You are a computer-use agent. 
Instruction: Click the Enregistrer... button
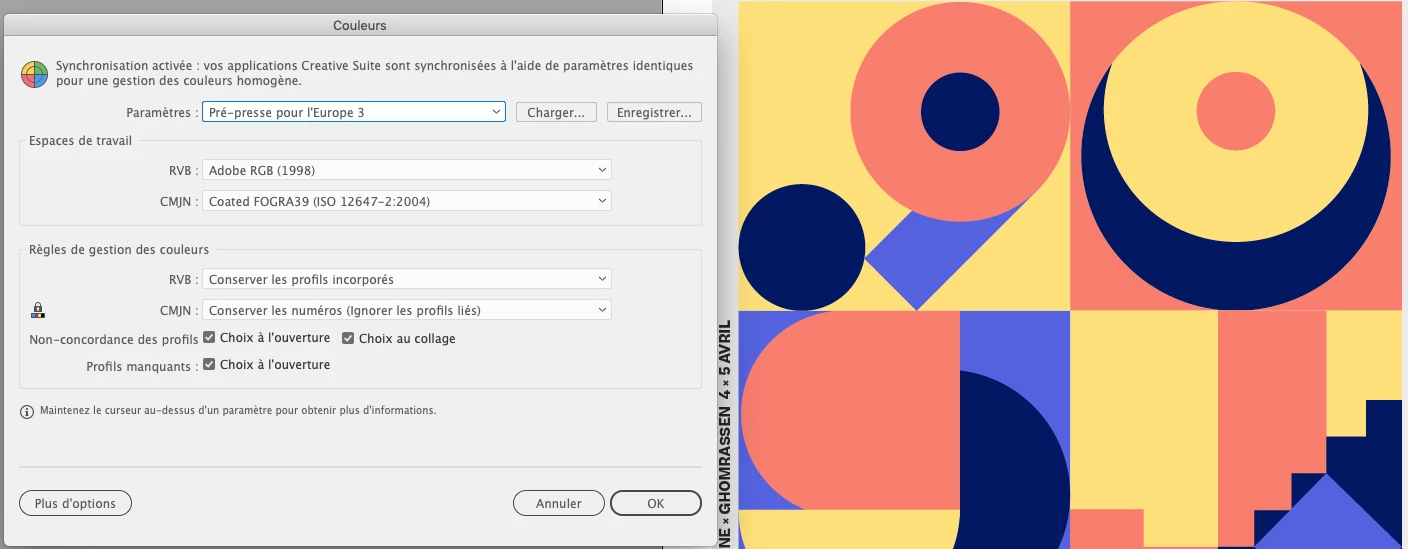click(x=654, y=112)
